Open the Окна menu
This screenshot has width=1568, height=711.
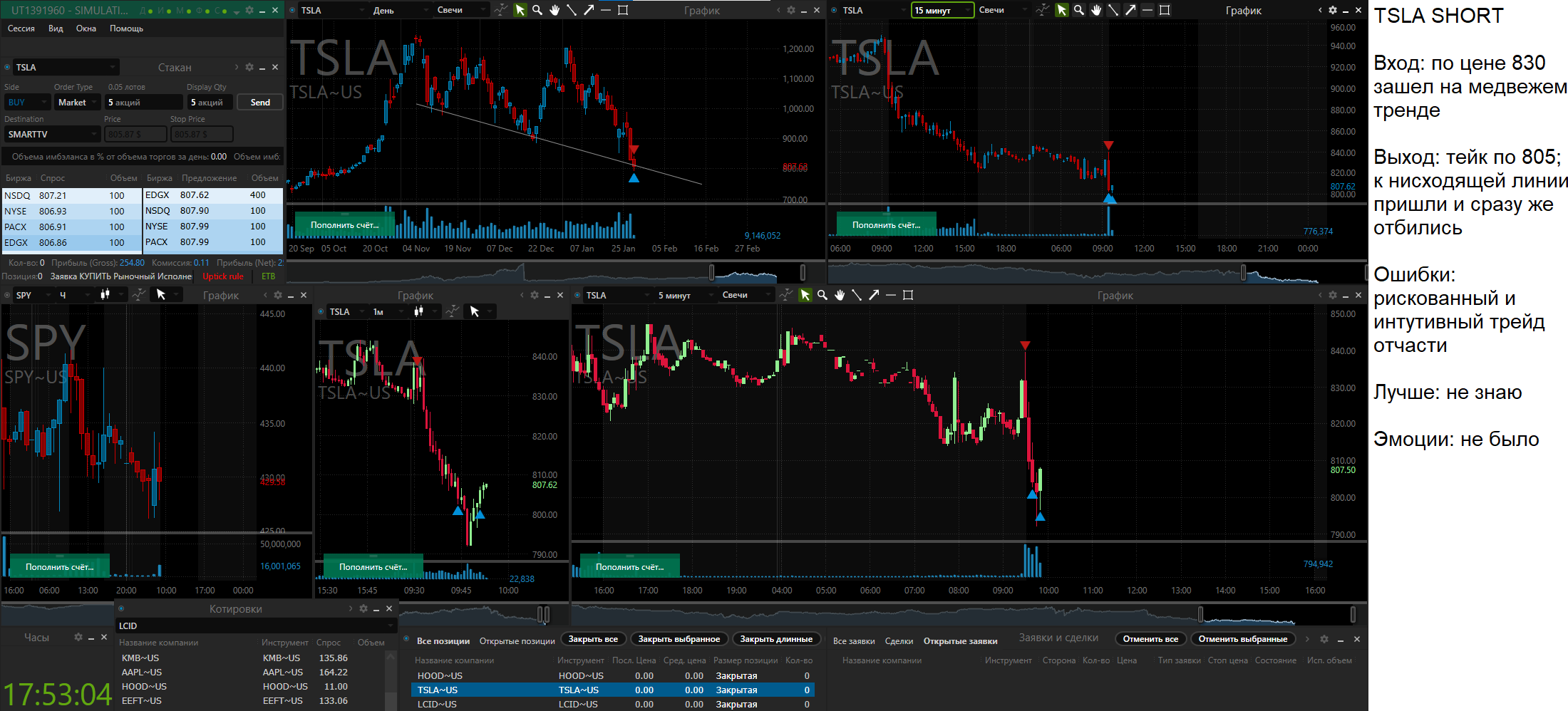coord(86,28)
